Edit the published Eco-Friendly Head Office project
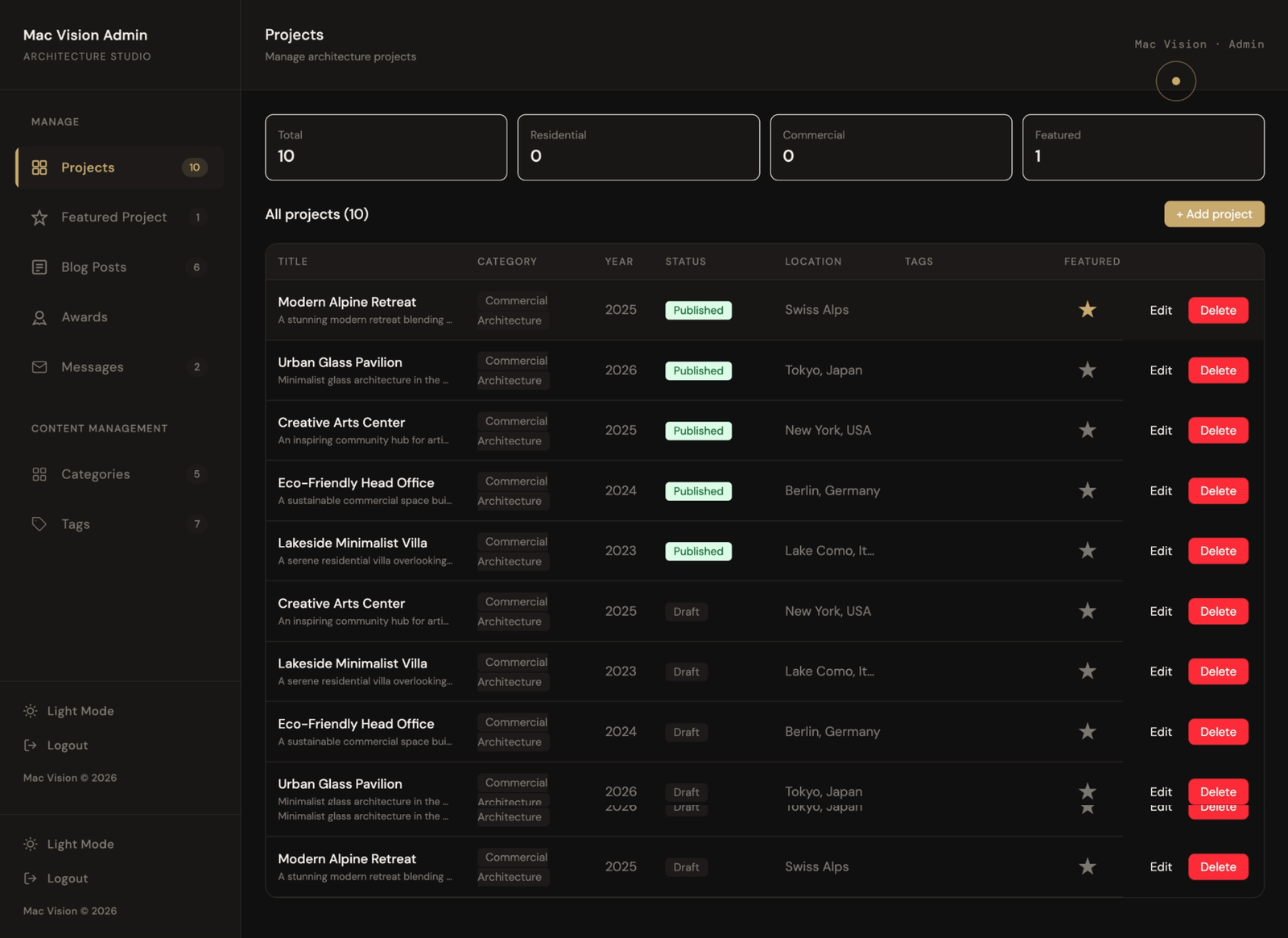 coord(1161,490)
